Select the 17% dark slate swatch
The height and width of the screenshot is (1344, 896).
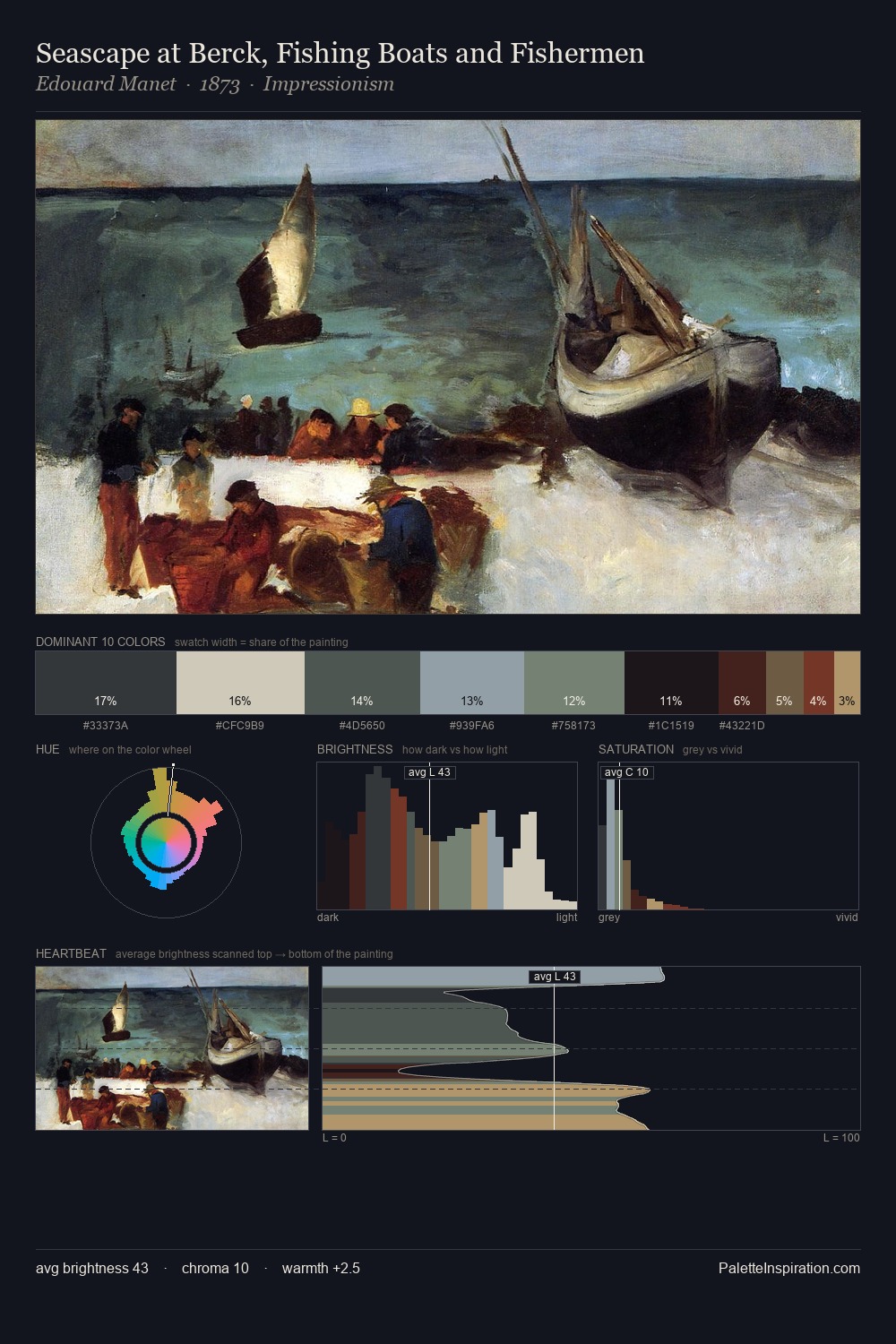point(106,683)
